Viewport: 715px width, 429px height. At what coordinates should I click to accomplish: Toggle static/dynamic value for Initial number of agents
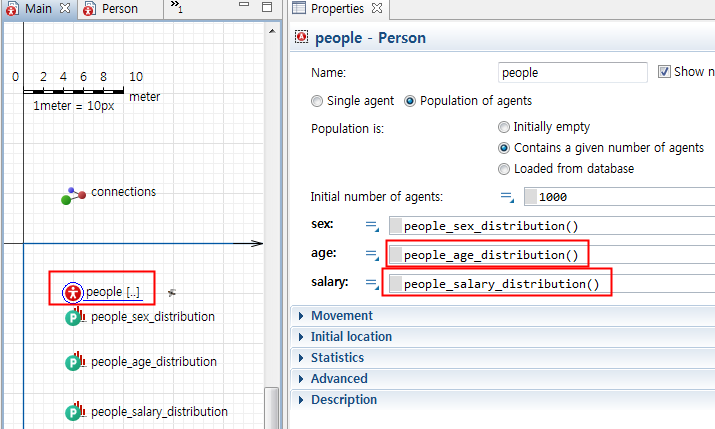(507, 197)
